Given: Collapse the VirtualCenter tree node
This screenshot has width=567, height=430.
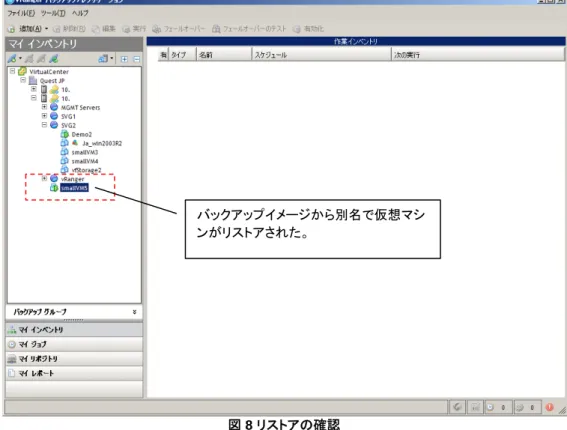Looking at the screenshot, I should click(12, 71).
